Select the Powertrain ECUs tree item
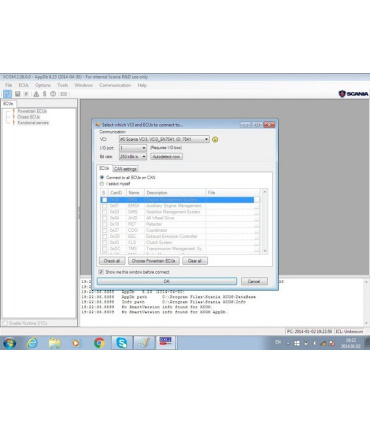The image size is (370, 423). pos(32,111)
